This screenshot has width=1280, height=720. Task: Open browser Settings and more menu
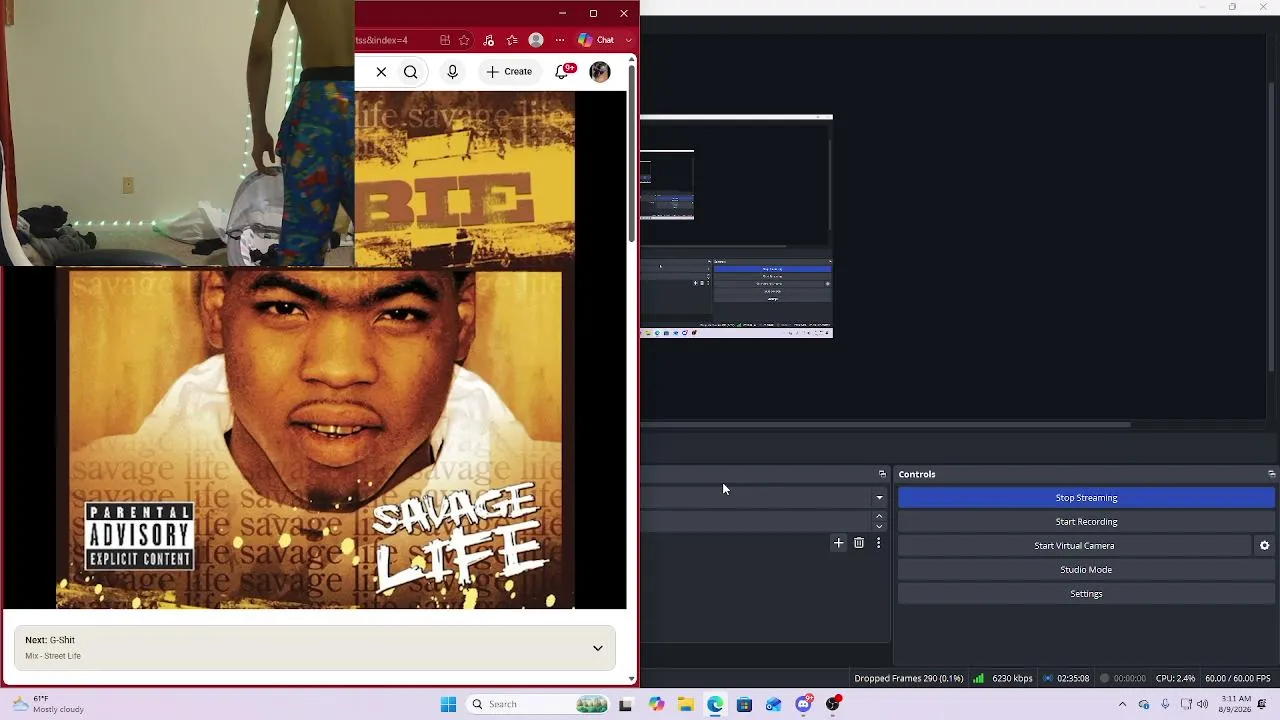[x=560, y=40]
